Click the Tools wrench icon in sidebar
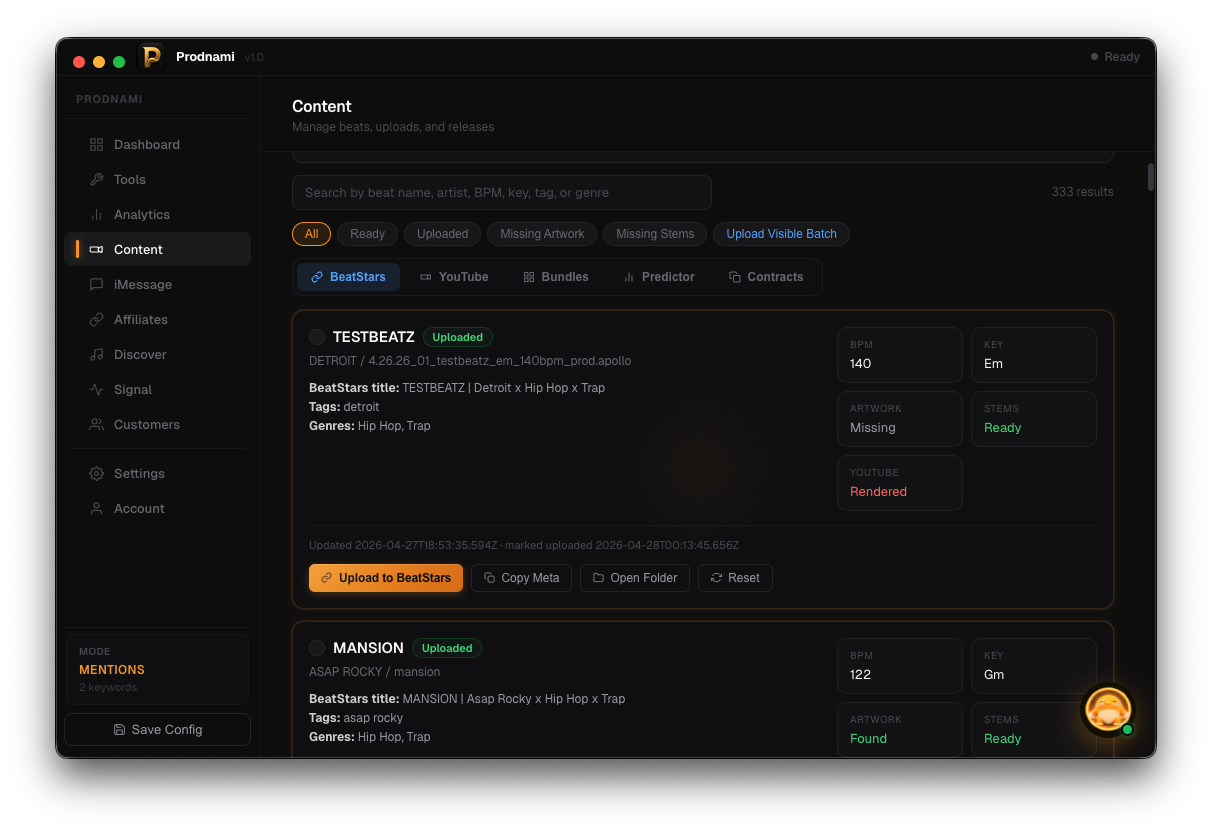 (96, 179)
